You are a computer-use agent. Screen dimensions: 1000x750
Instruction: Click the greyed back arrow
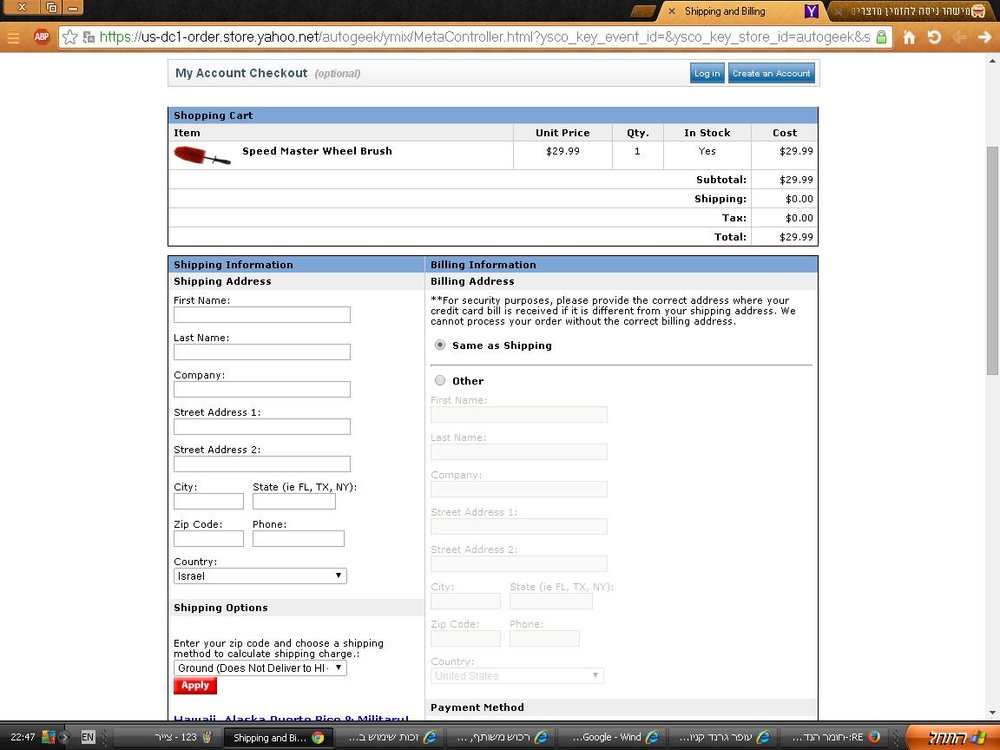tap(959, 37)
